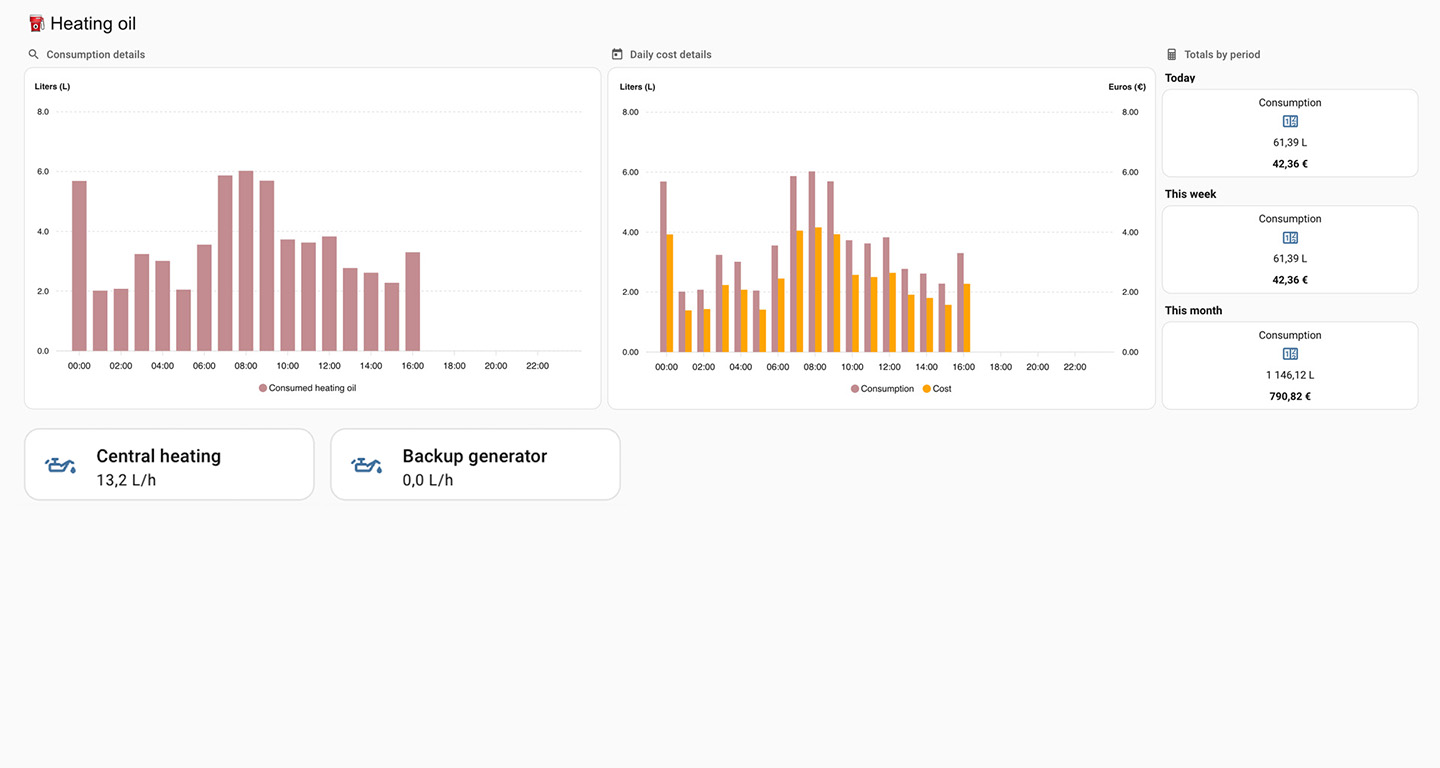1440x768 pixels.
Task: Select the 08:00 bar in Consumption details chart
Action: 246,262
